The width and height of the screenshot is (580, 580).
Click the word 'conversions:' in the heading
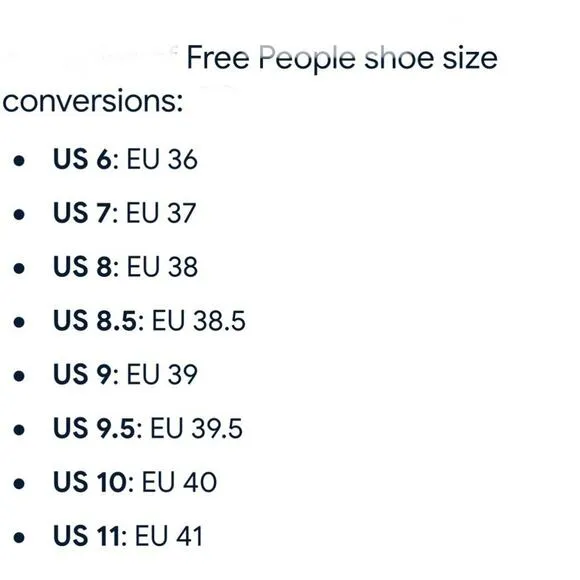click(93, 101)
